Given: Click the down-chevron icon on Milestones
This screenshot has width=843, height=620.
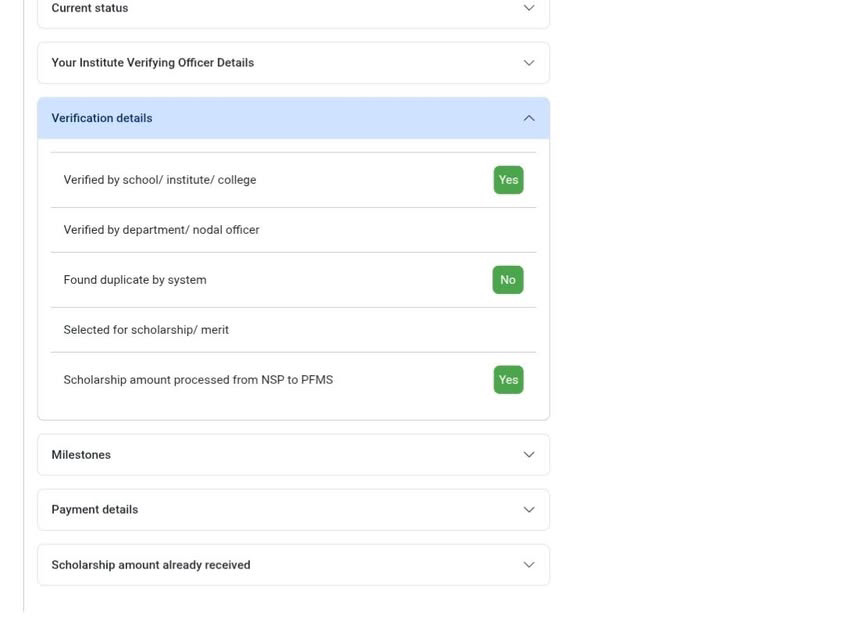Looking at the screenshot, I should pos(529,455).
